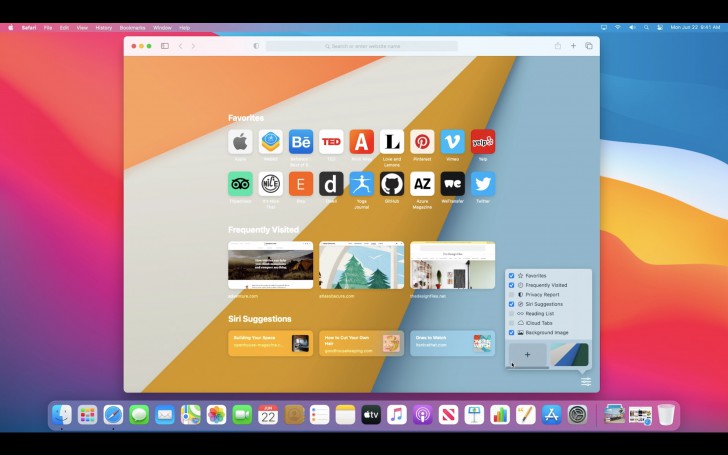Viewport: 728px width, 455px height.
Task: Open Finder from the Dock
Action: (x=62, y=415)
